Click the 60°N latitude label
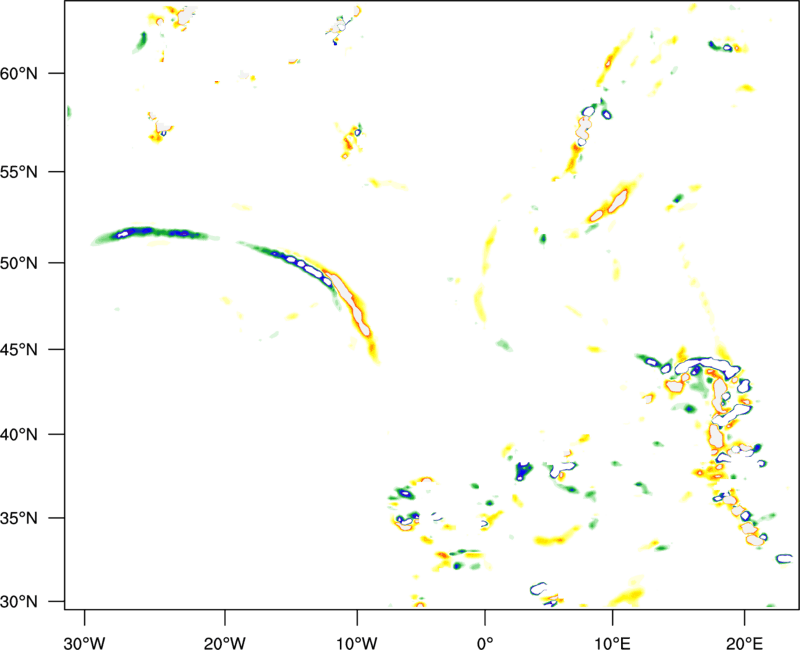The width and height of the screenshot is (800, 650). tap(19, 73)
